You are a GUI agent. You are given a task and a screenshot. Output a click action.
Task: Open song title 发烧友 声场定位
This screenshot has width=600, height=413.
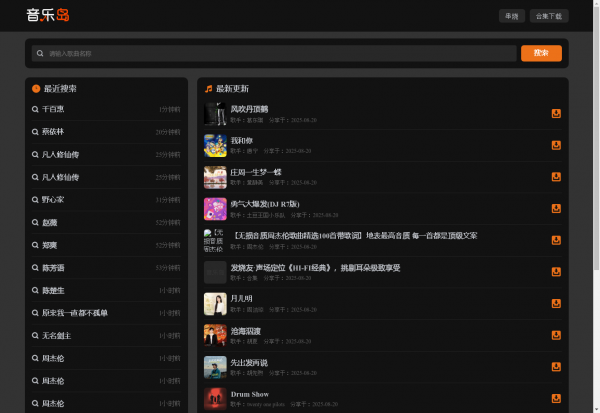pos(315,268)
